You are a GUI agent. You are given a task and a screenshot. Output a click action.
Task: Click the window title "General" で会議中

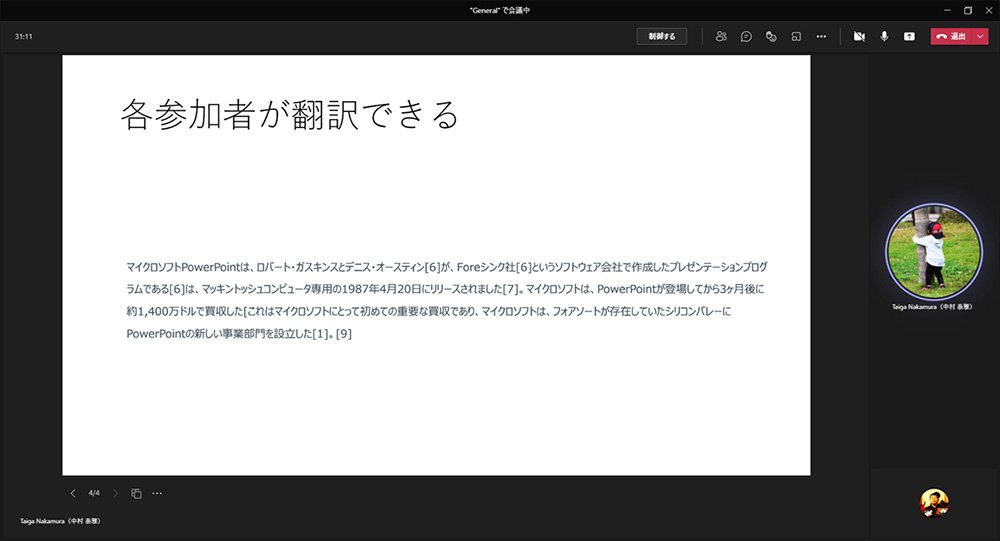[x=499, y=10]
